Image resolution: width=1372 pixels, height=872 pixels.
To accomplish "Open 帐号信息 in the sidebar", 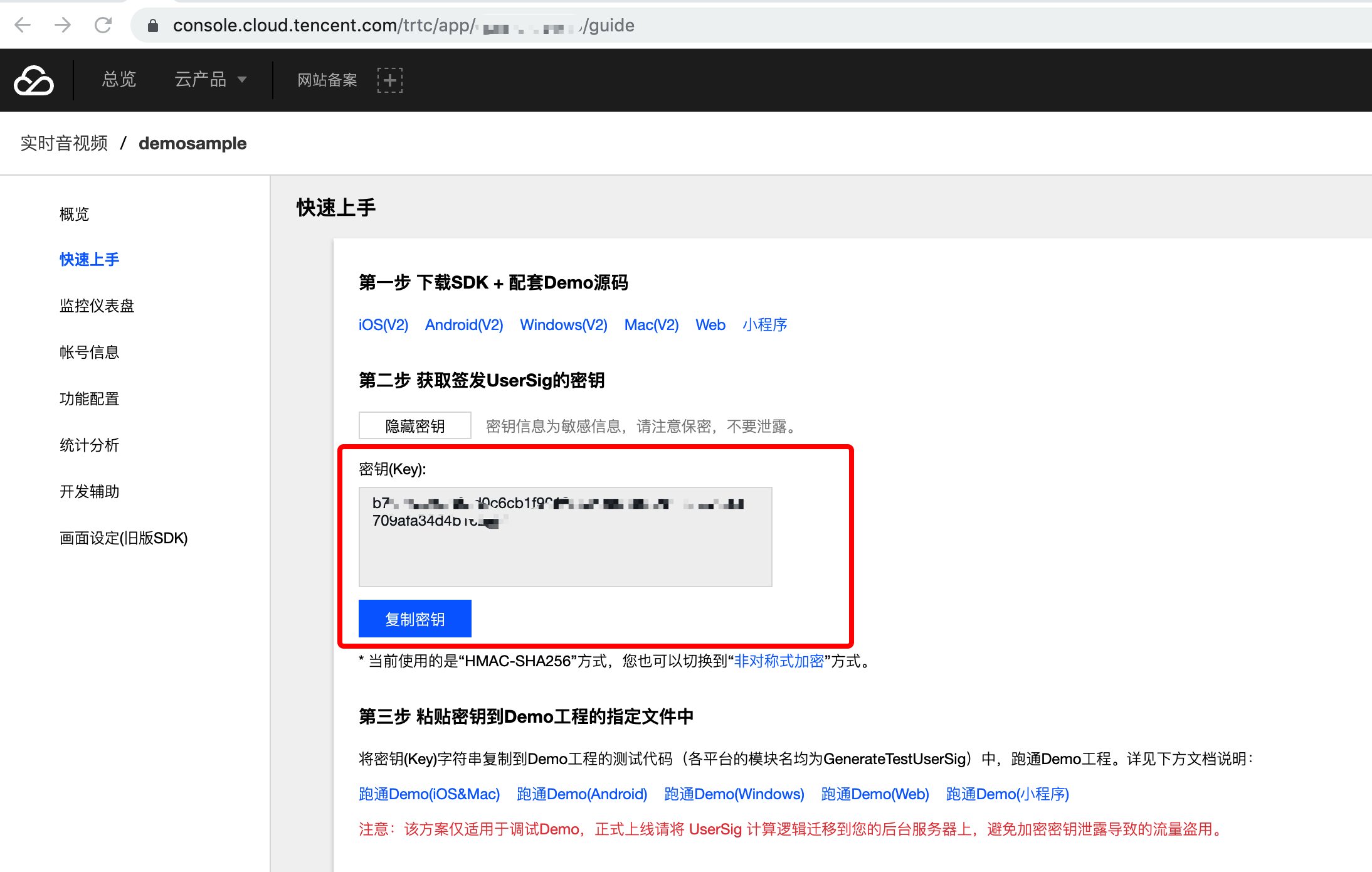I will click(x=89, y=353).
